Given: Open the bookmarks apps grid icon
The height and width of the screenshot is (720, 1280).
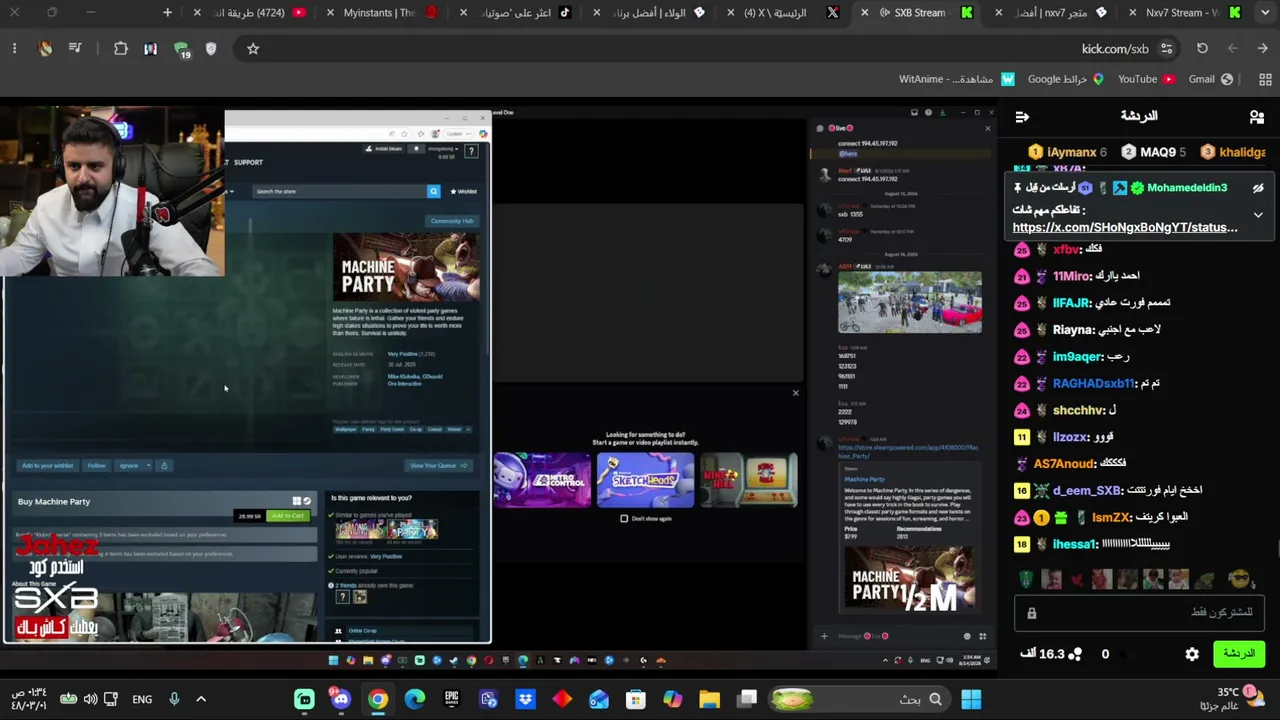Looking at the screenshot, I should tap(1265, 79).
